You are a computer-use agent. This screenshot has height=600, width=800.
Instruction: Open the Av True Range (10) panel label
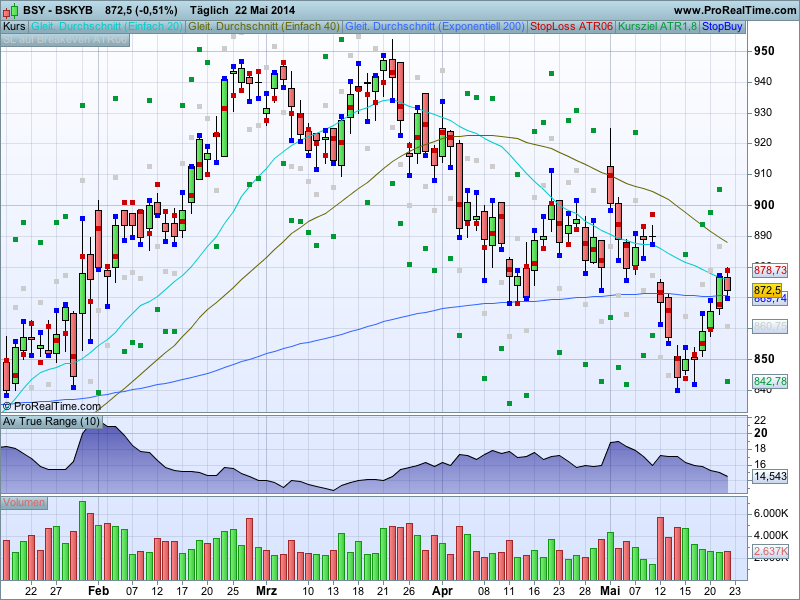coord(52,421)
